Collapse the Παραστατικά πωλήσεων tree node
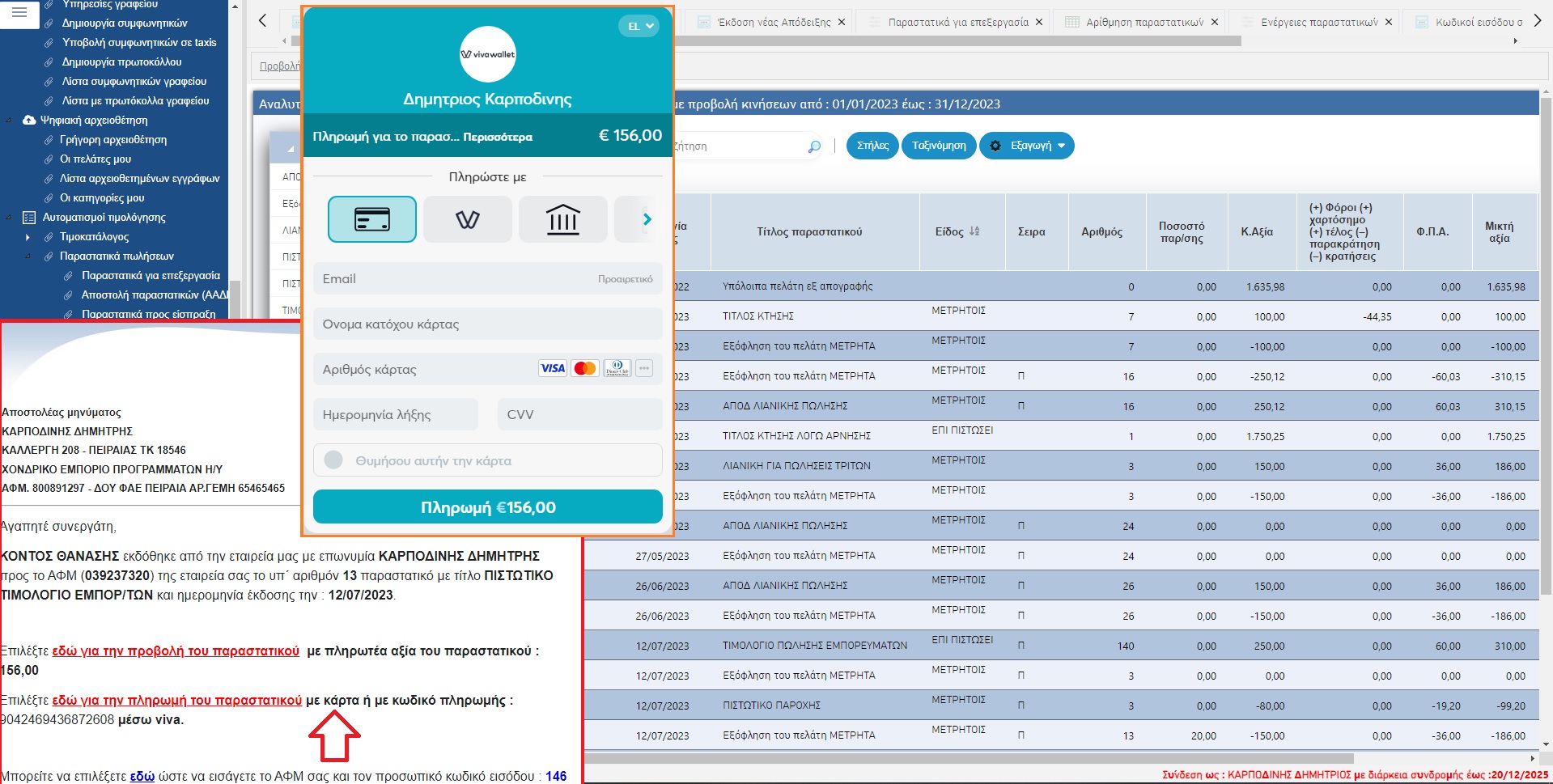Screen dimensions: 1553x784 click(x=27, y=256)
